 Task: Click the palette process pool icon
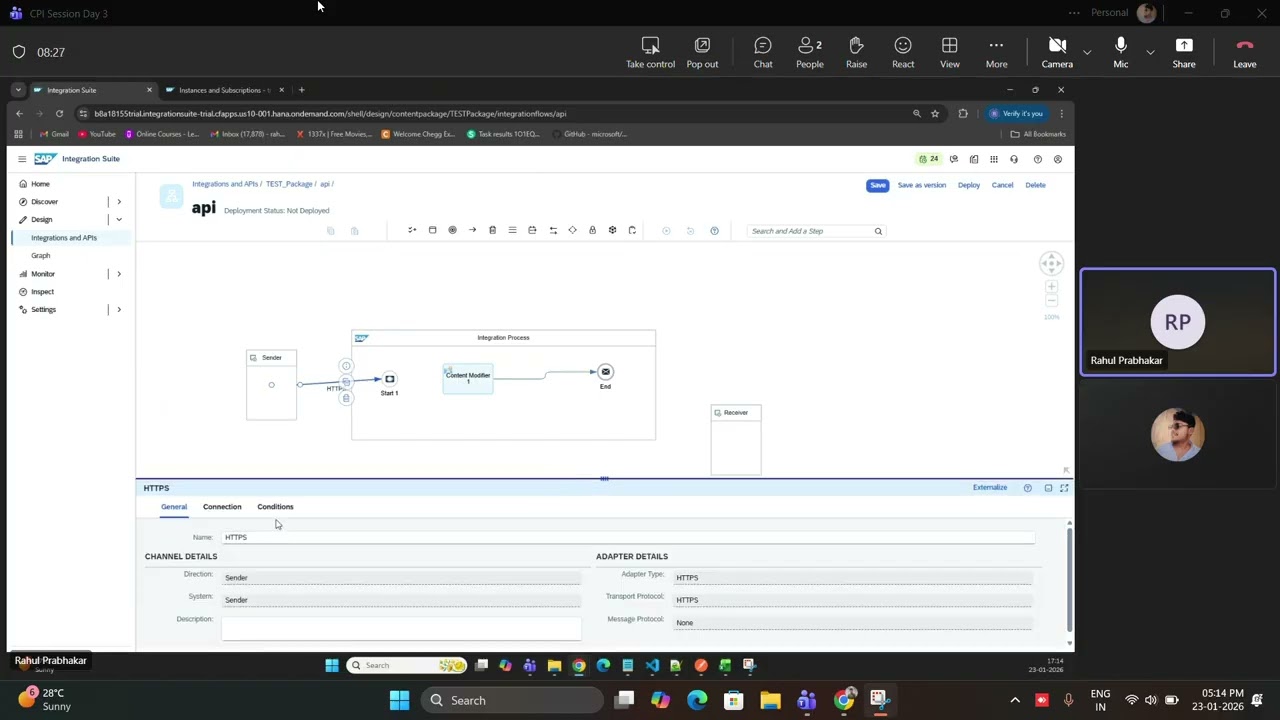click(432, 231)
